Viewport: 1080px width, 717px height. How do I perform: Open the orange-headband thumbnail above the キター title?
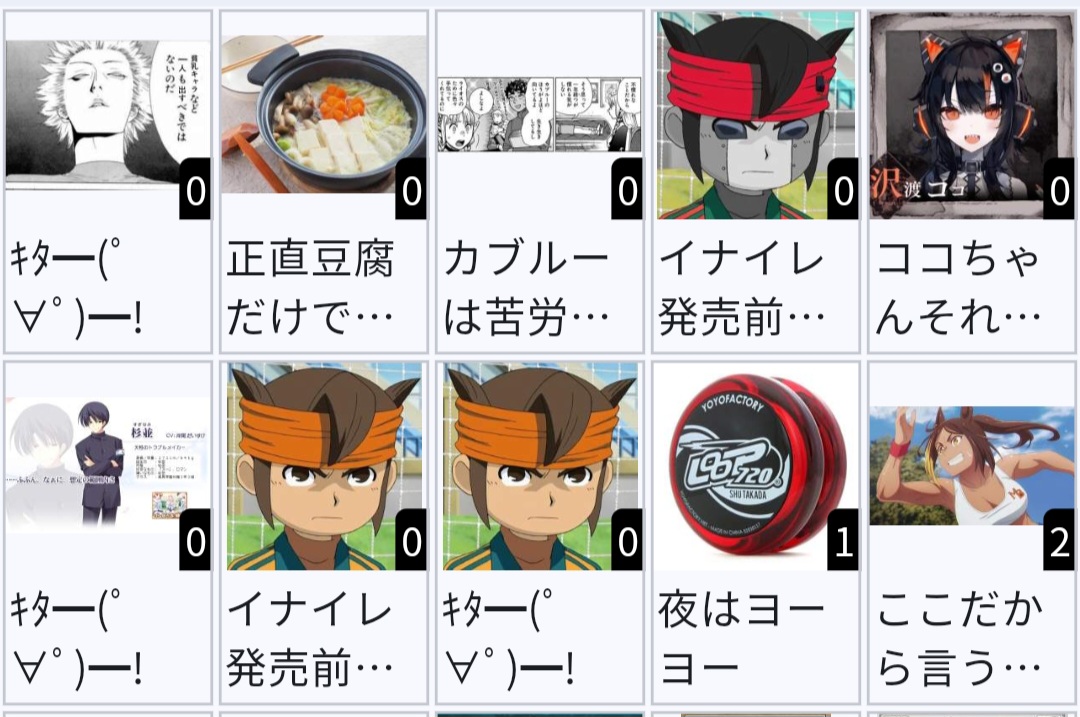[x=539, y=466]
